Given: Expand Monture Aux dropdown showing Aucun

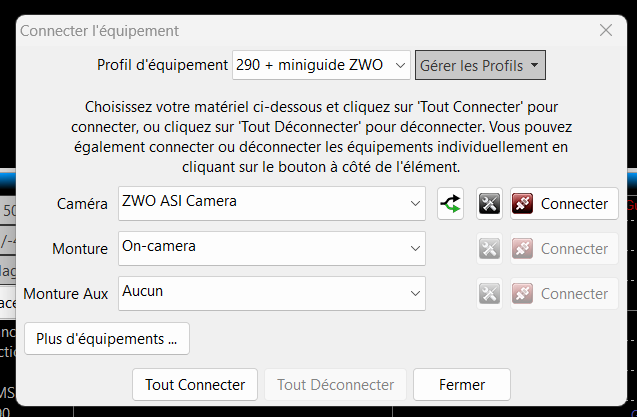Looking at the screenshot, I should tap(272, 293).
